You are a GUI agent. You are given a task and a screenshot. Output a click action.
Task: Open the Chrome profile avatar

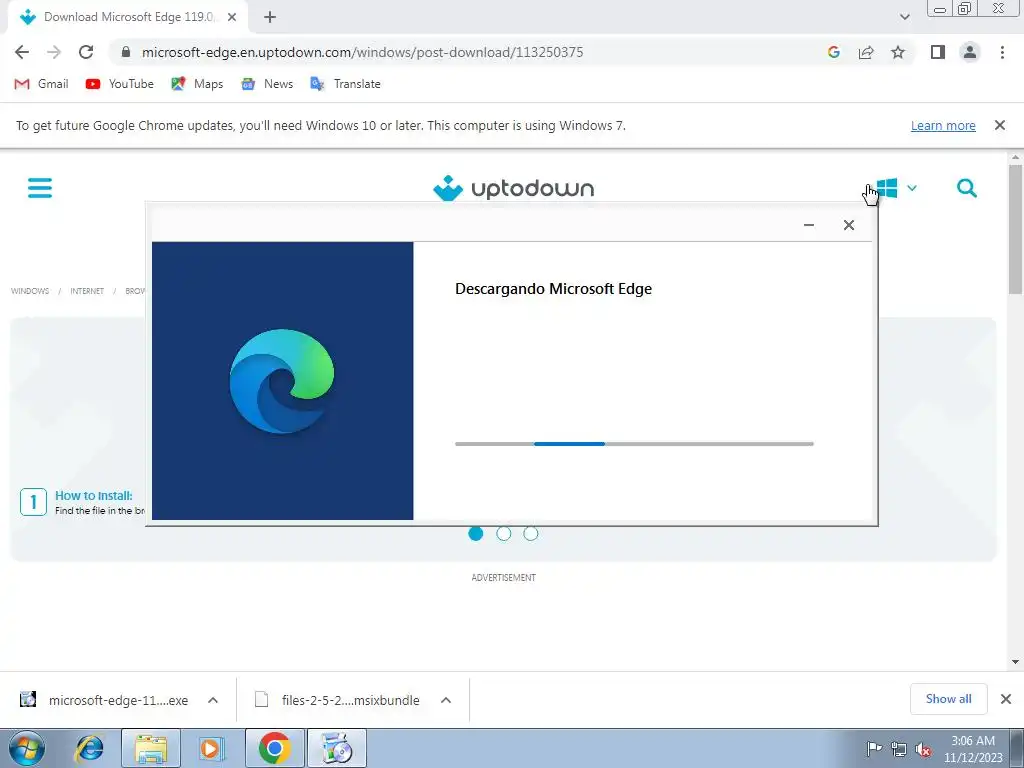pos(970,52)
